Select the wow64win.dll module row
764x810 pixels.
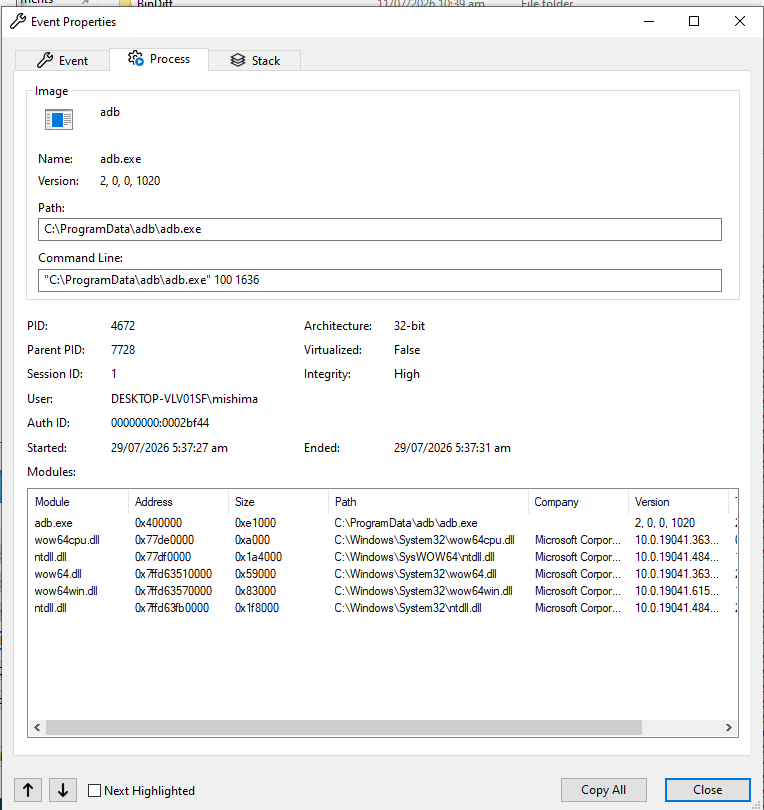coord(383,591)
